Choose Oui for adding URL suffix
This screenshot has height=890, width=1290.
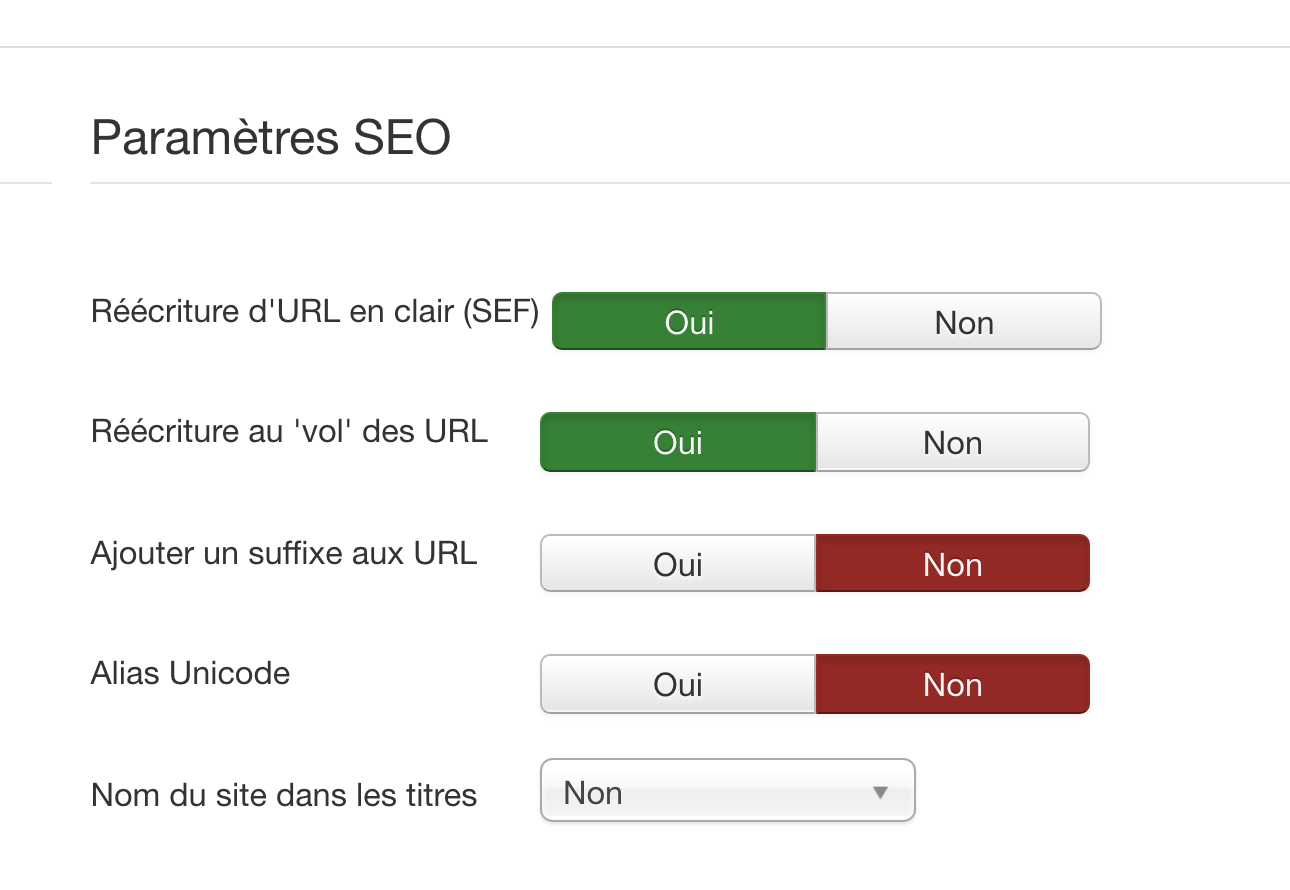pos(678,564)
